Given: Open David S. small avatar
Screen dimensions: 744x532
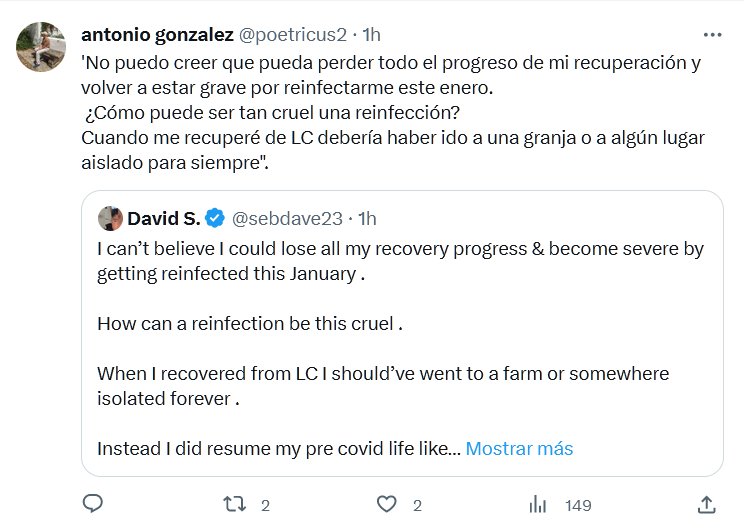Looking at the screenshot, I should pos(110,218).
